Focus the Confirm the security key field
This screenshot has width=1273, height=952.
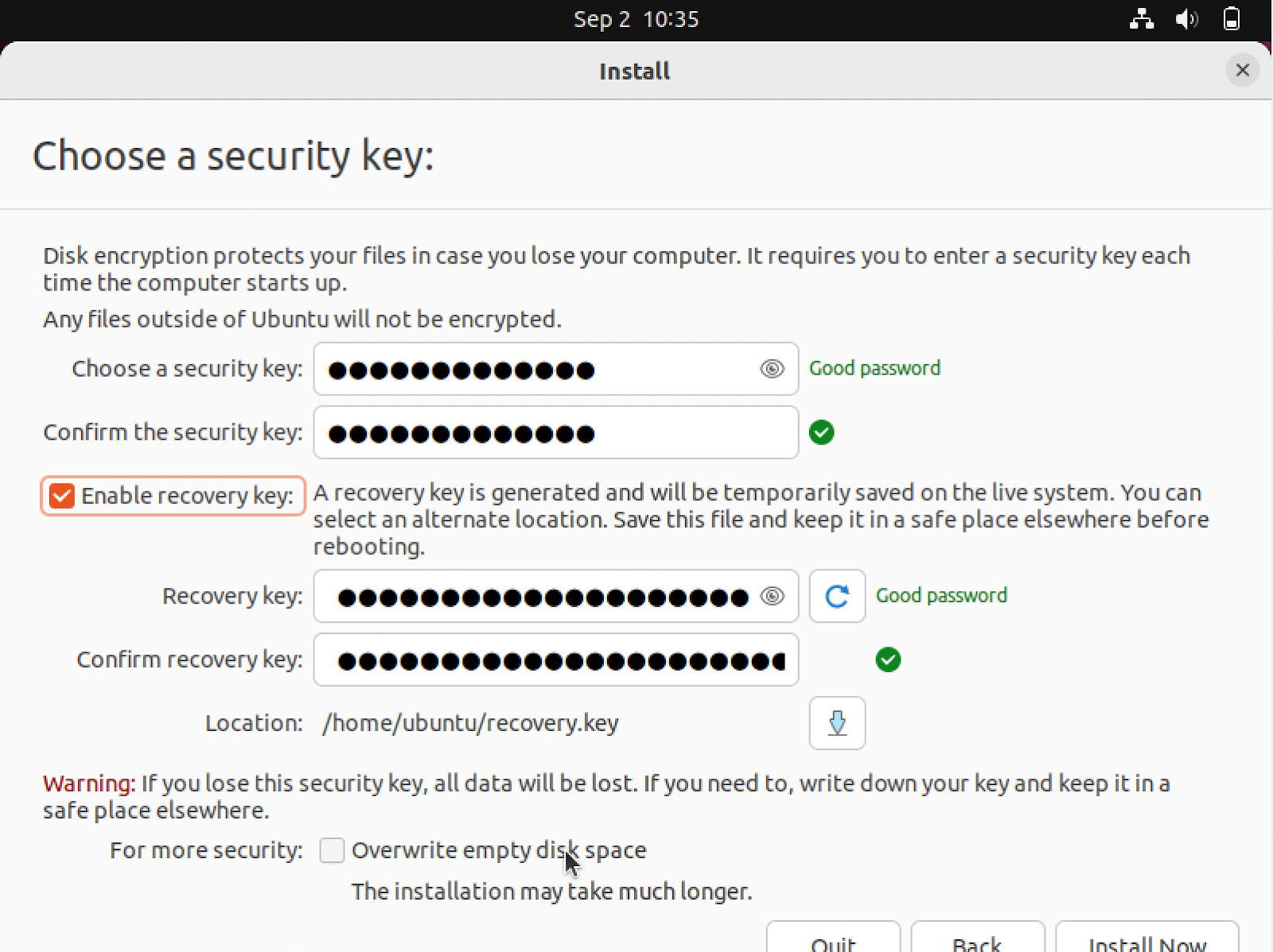tap(555, 433)
